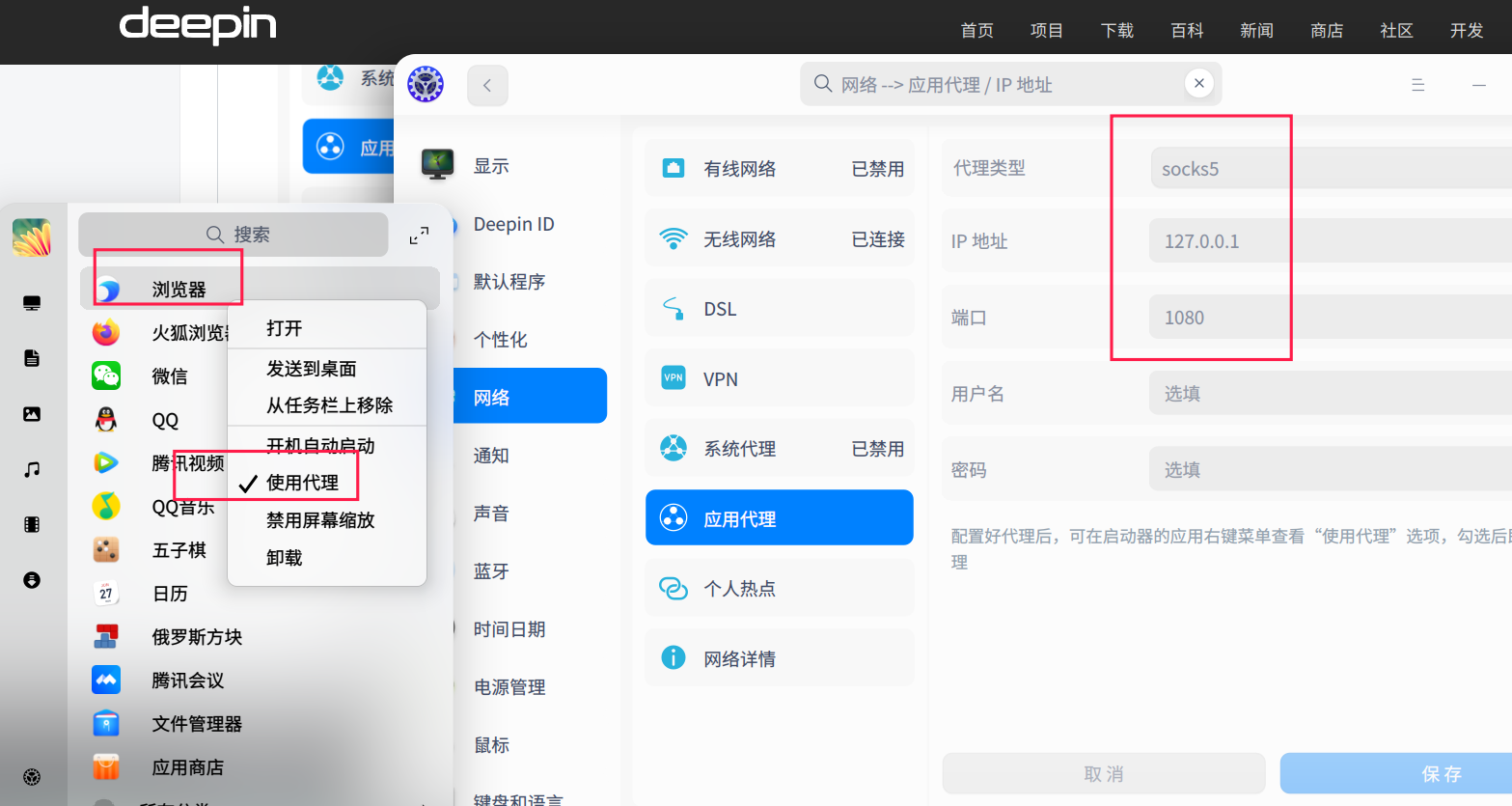Click the 显示 monitor icon in sidebar
This screenshot has width=1512, height=806.
(438, 165)
